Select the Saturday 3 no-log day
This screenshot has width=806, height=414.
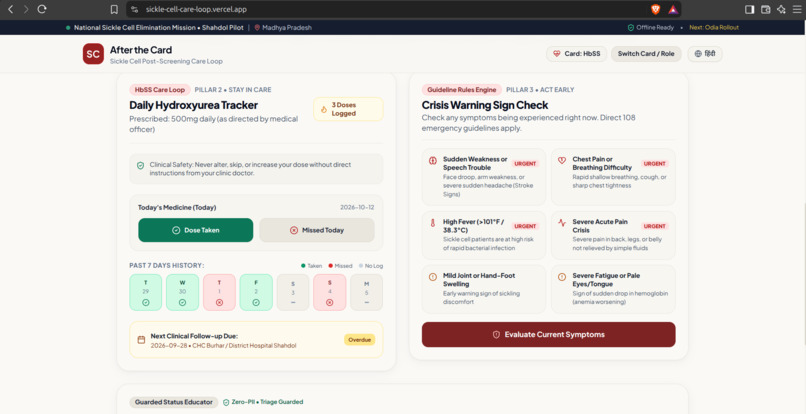(293, 292)
